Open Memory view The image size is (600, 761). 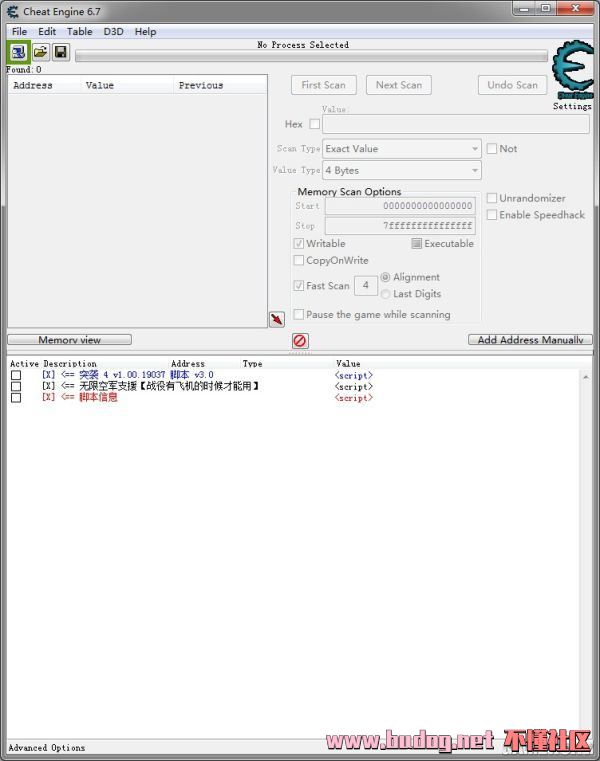pyautogui.click(x=69, y=340)
